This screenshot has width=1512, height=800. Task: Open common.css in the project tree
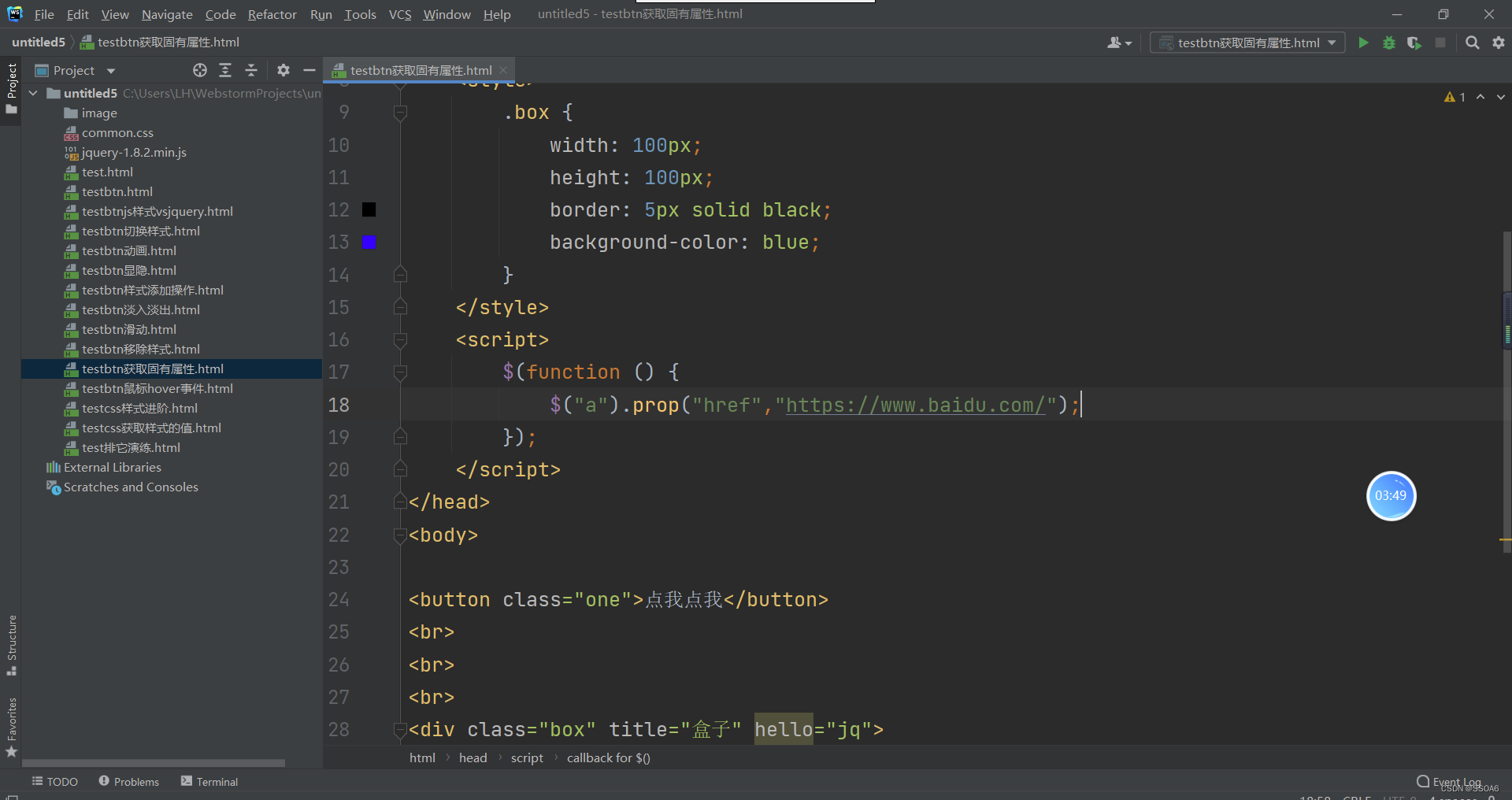pos(117,132)
